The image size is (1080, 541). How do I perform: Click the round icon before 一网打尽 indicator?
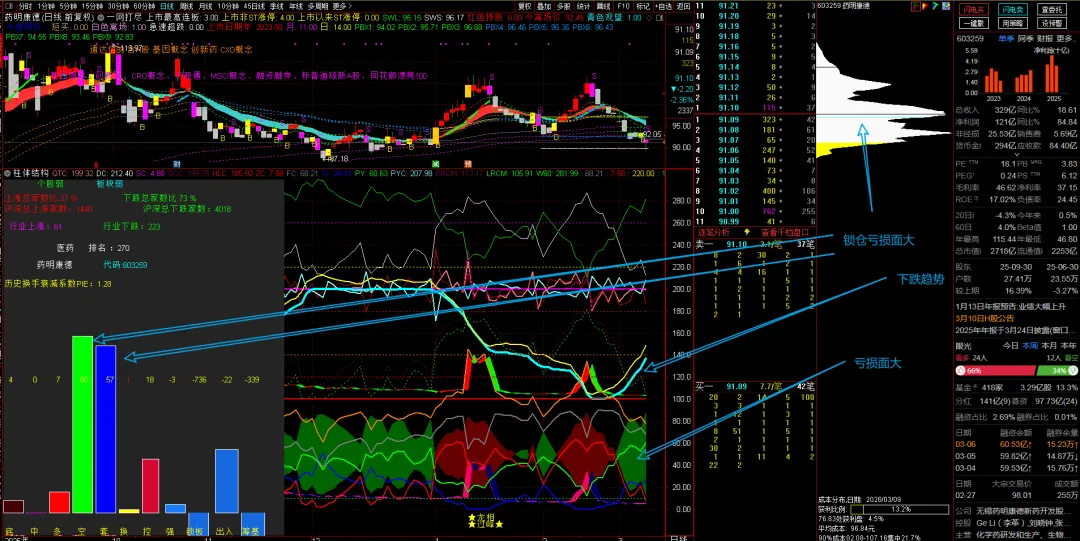[101, 17]
